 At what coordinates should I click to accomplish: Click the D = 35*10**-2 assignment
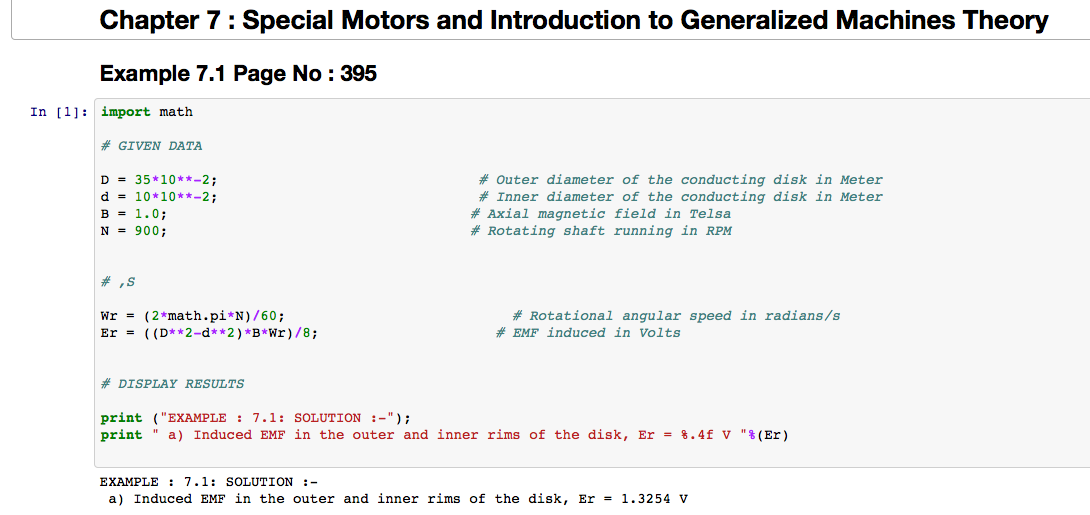[x=159, y=180]
